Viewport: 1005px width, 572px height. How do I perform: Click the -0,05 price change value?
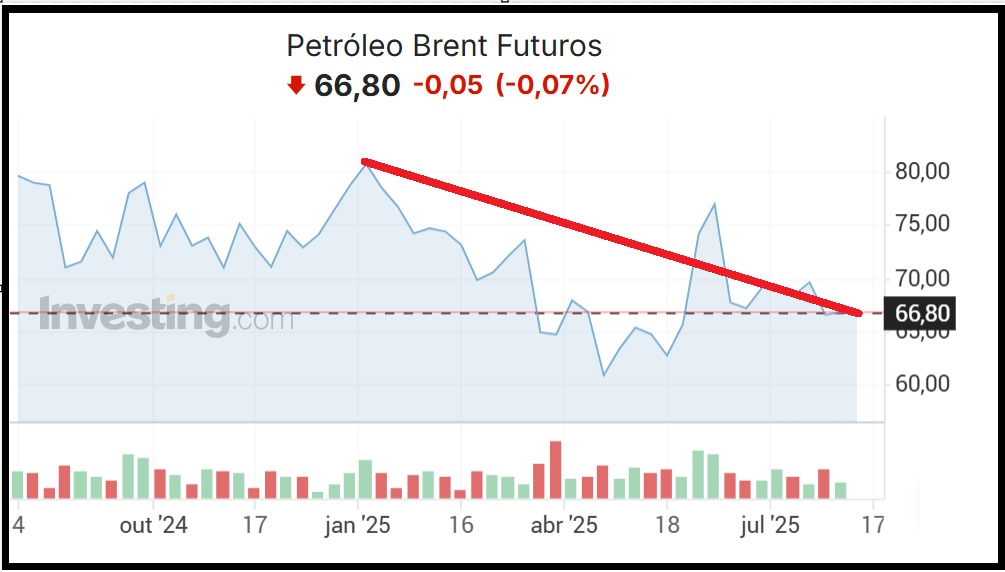click(447, 86)
